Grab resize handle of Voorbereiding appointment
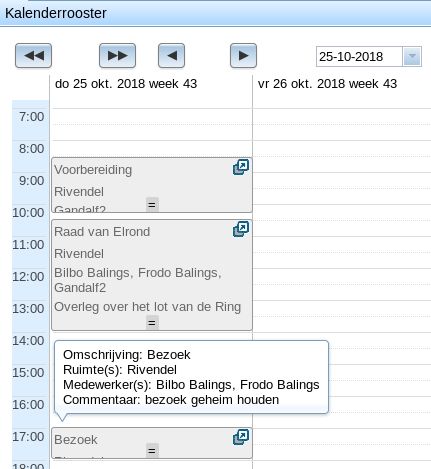The height and width of the screenshot is (469, 431). [x=152, y=205]
